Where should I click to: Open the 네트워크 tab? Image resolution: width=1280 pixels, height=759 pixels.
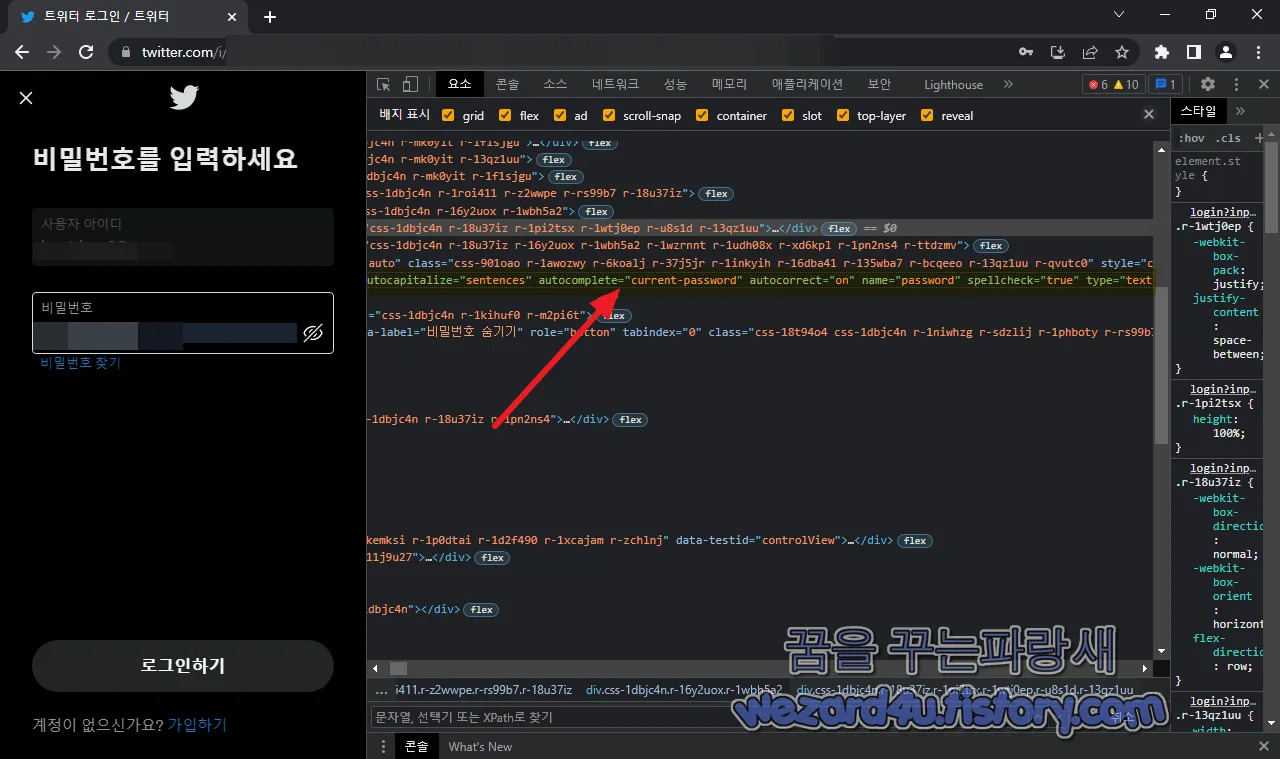[615, 85]
